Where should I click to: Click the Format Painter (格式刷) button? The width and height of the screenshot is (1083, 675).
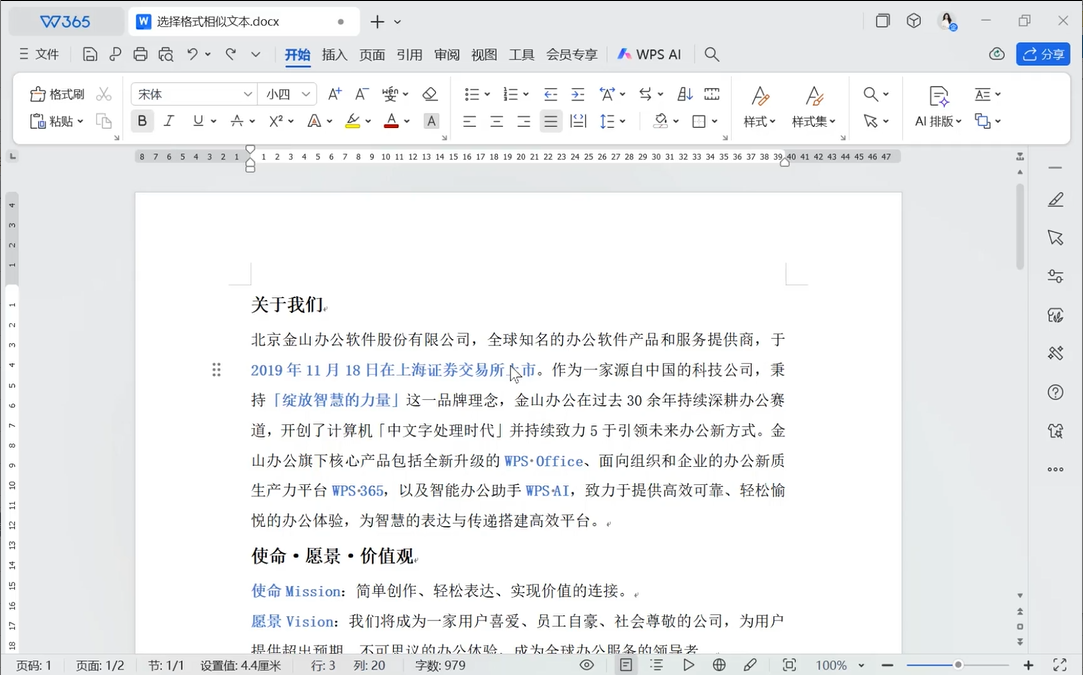pos(57,94)
